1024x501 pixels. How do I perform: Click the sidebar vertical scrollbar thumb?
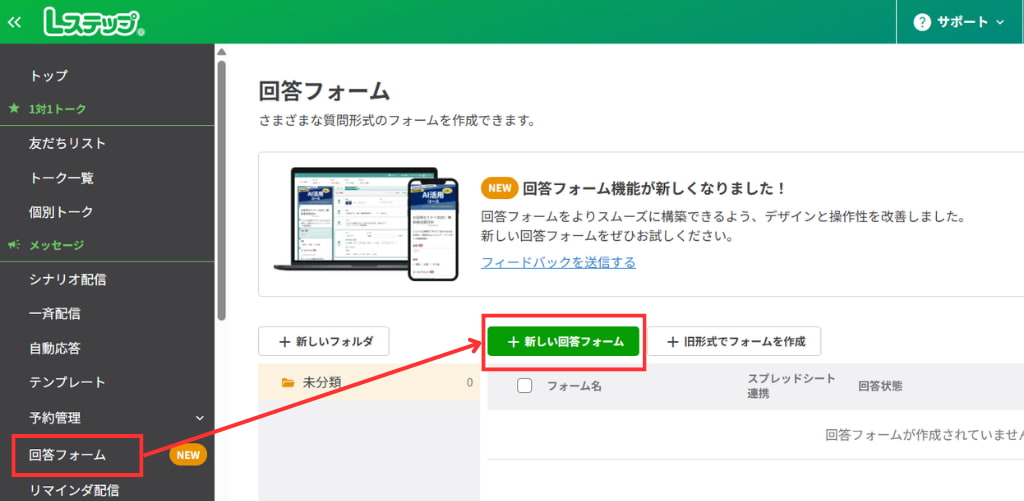pyautogui.click(x=221, y=189)
